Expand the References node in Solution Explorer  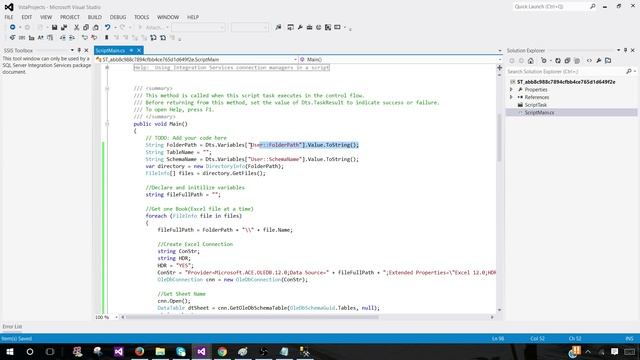tap(511, 97)
